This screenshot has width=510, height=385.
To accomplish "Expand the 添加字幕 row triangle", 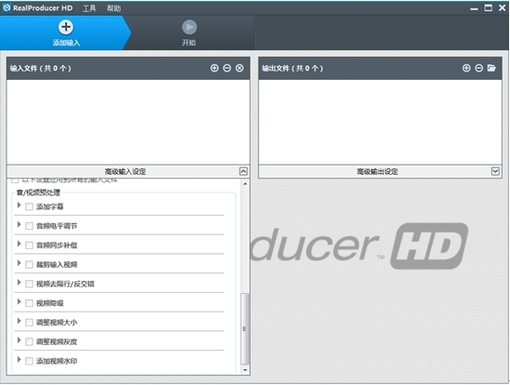I will coord(19,205).
